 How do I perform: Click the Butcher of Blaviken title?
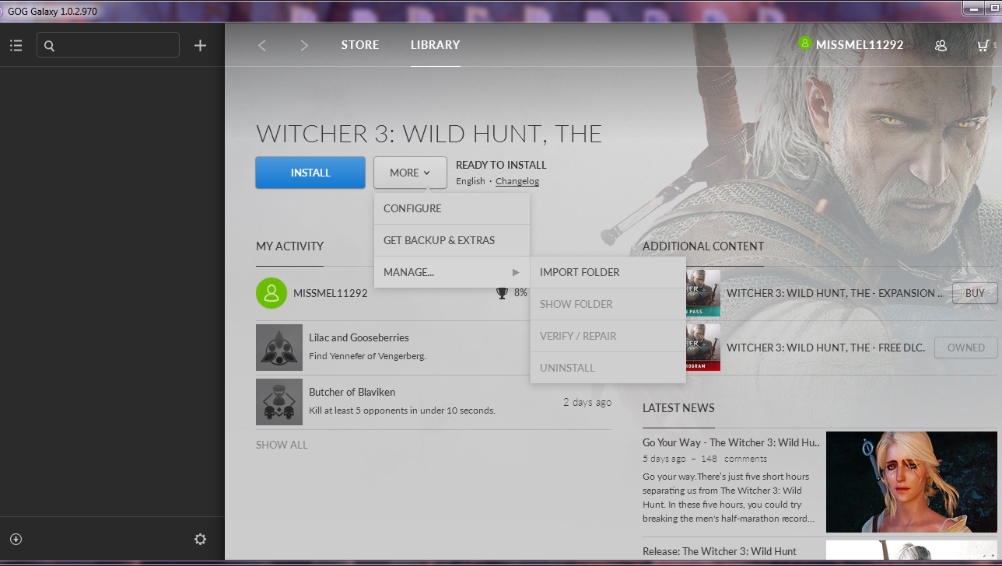[352, 392]
